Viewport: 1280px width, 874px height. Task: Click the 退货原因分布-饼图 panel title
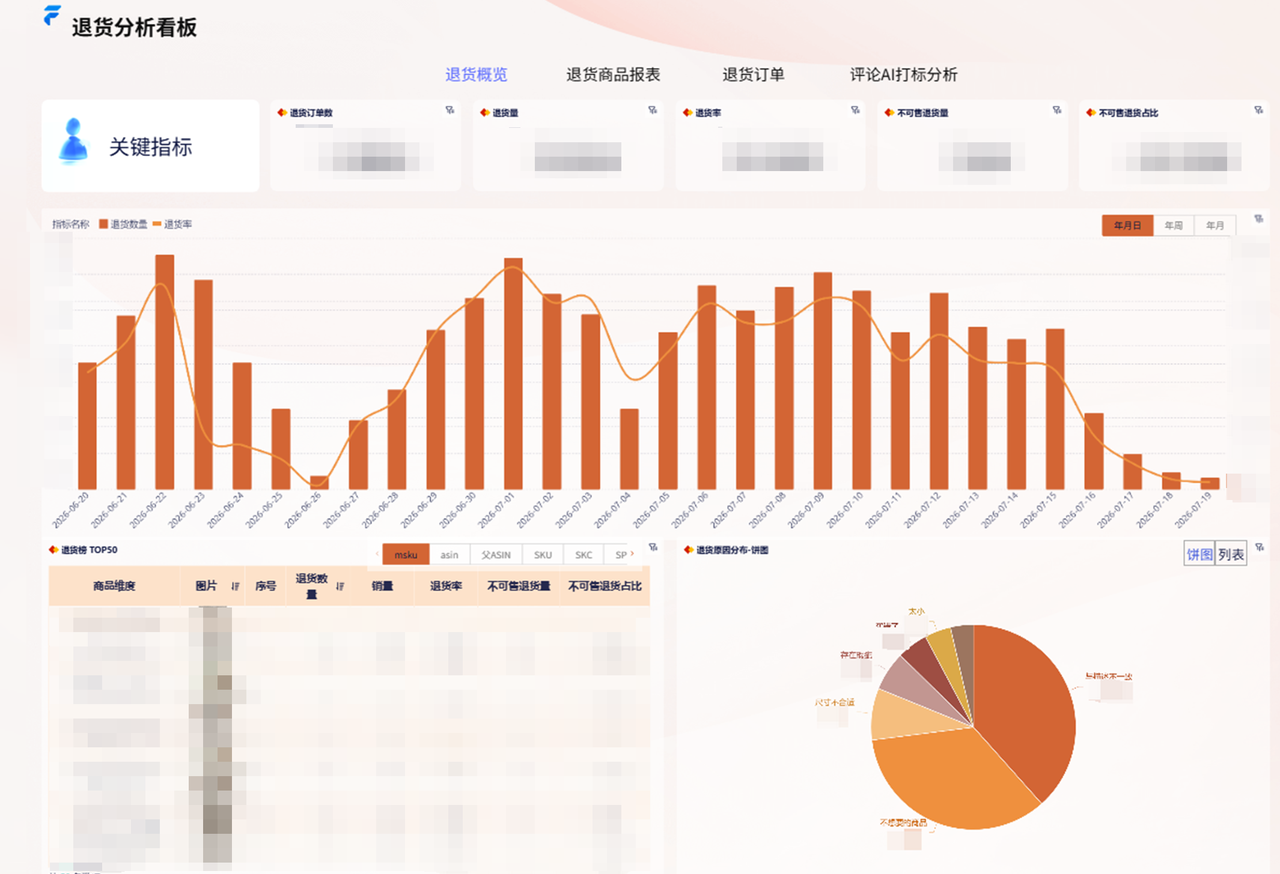732,550
